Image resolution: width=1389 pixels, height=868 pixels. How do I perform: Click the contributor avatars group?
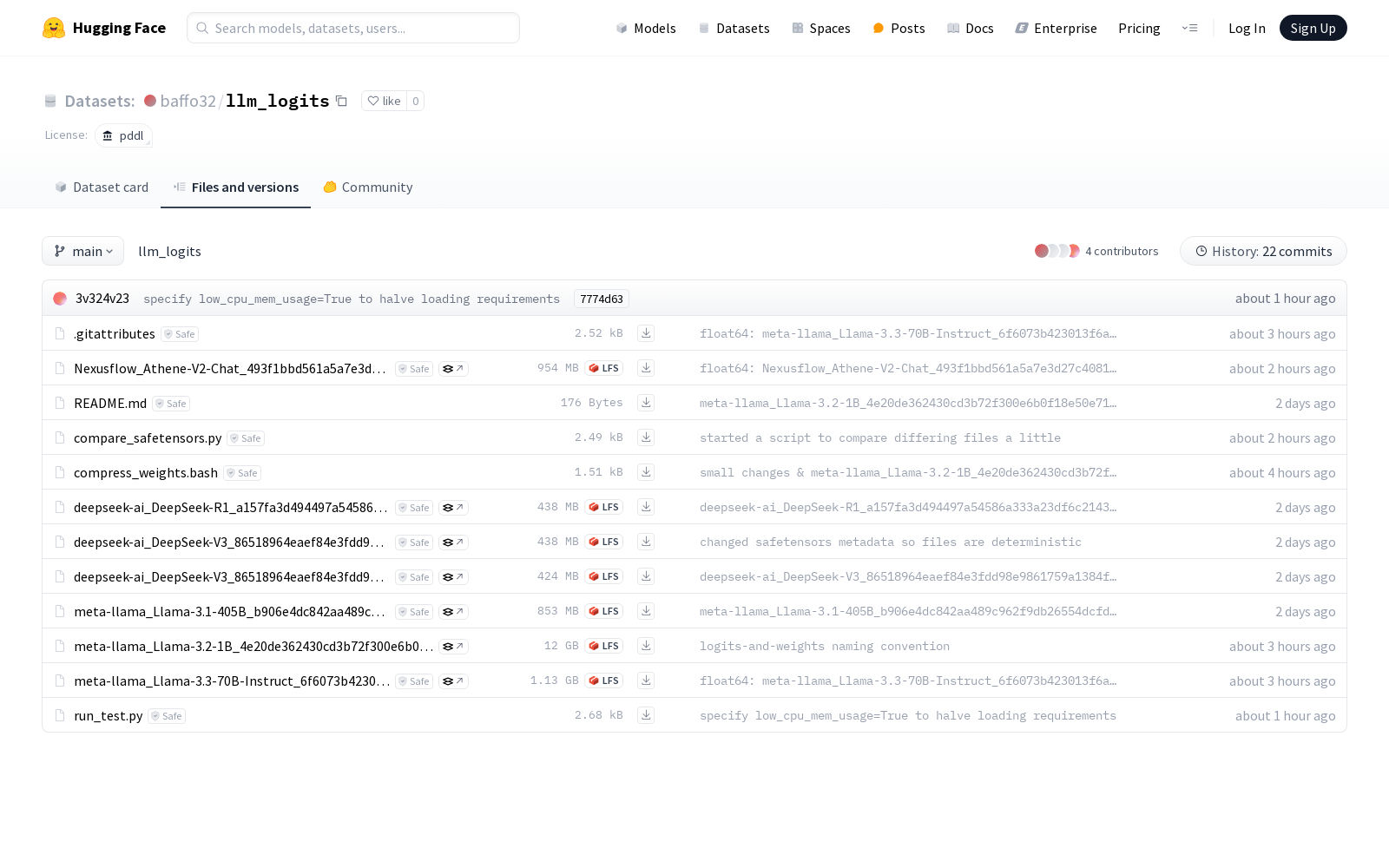1057,251
